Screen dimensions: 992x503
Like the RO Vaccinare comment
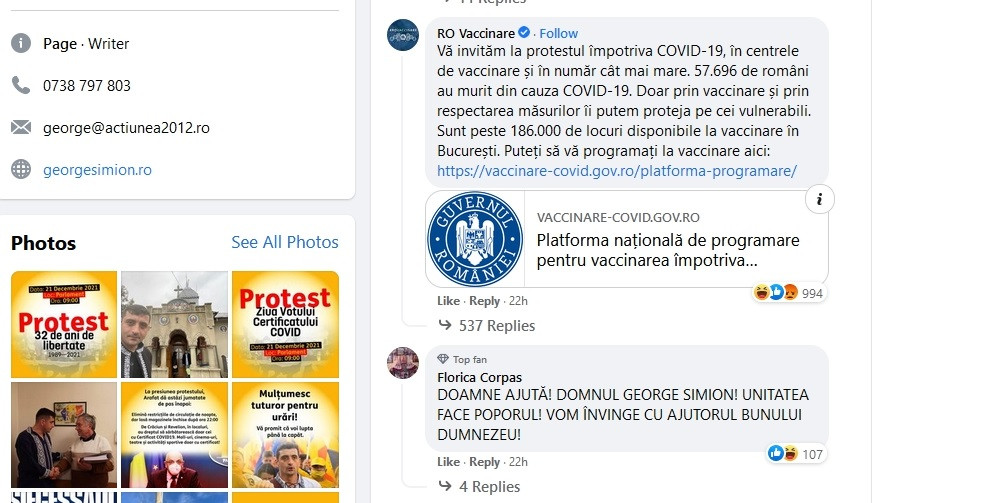pyautogui.click(x=448, y=301)
